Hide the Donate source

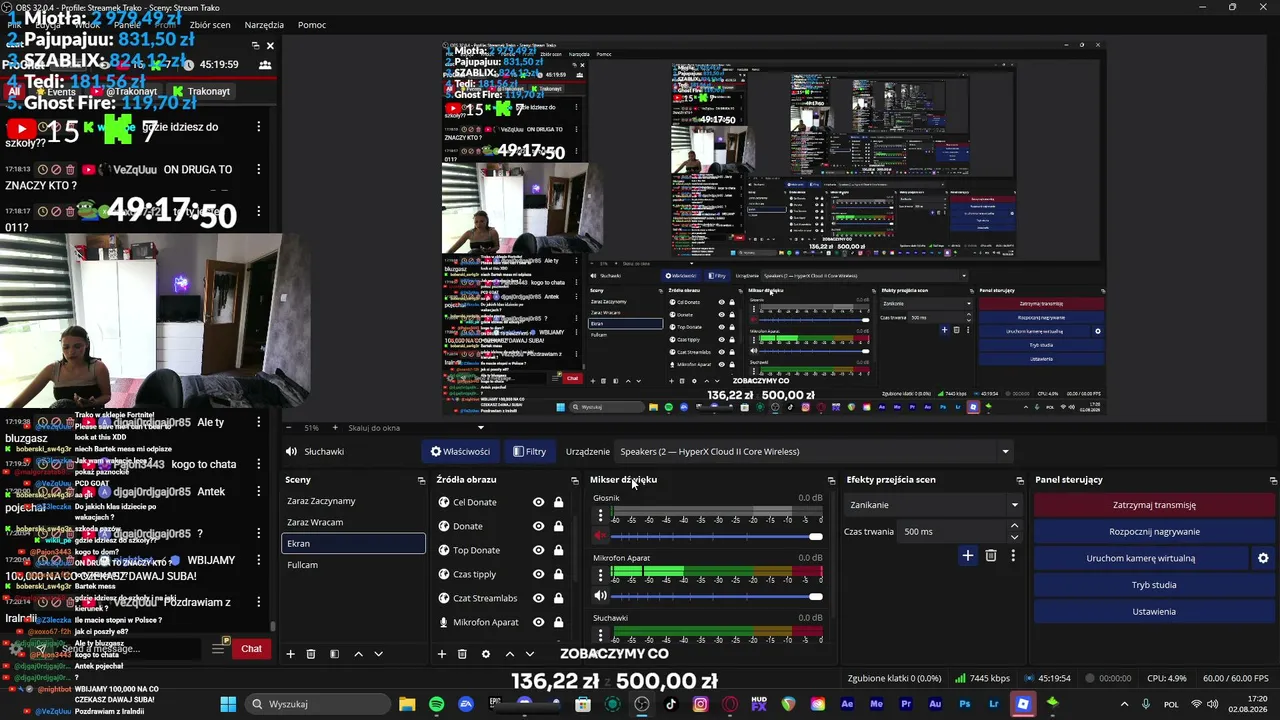click(x=538, y=526)
